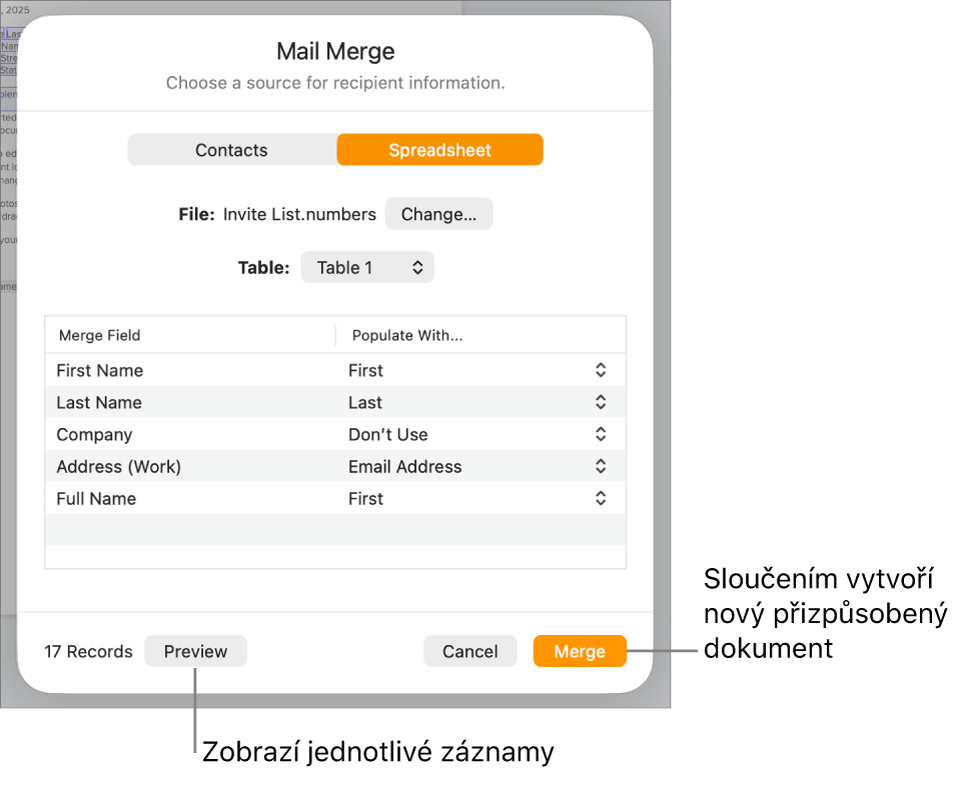Open the Address (Work) populate selector

tap(600, 466)
